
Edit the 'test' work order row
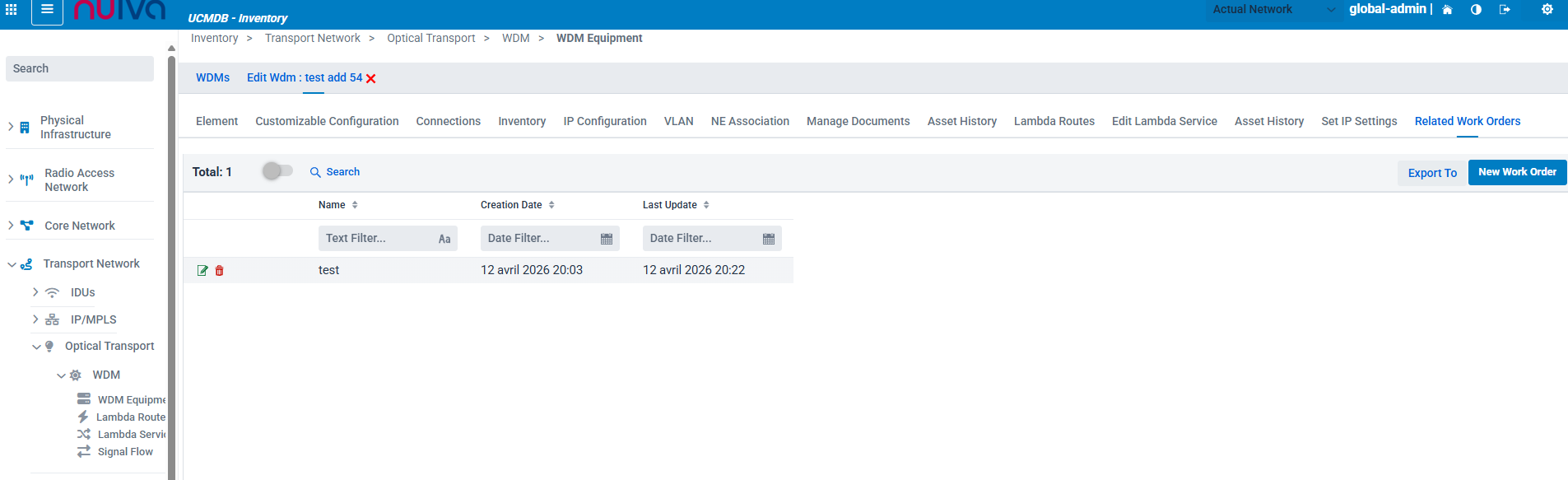(x=202, y=271)
